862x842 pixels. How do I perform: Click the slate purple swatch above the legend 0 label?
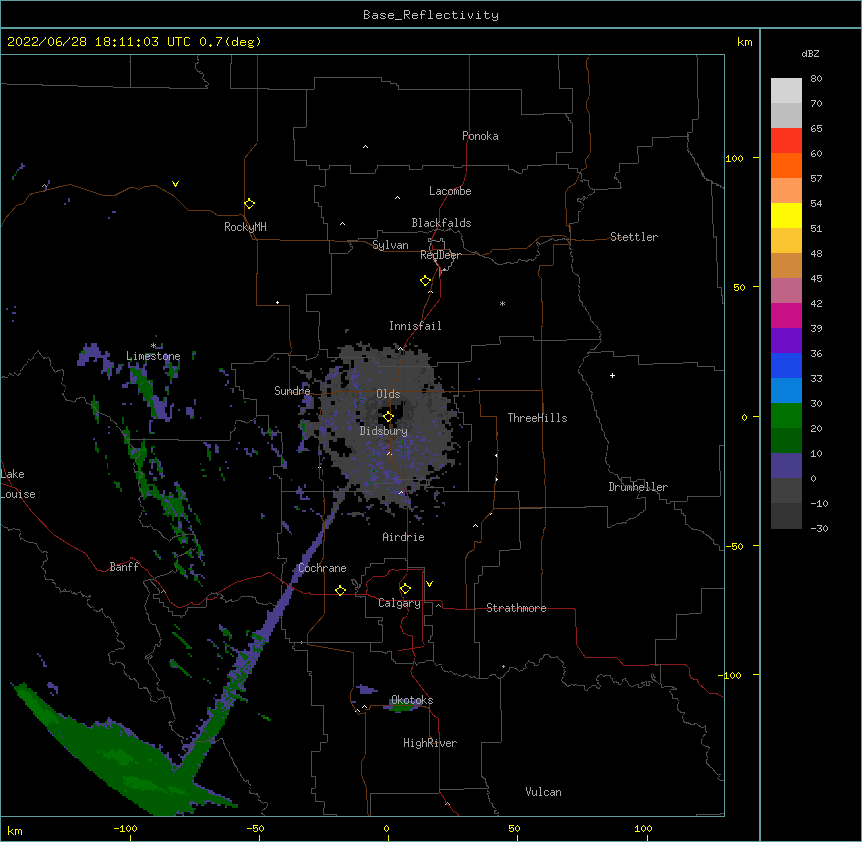point(786,466)
